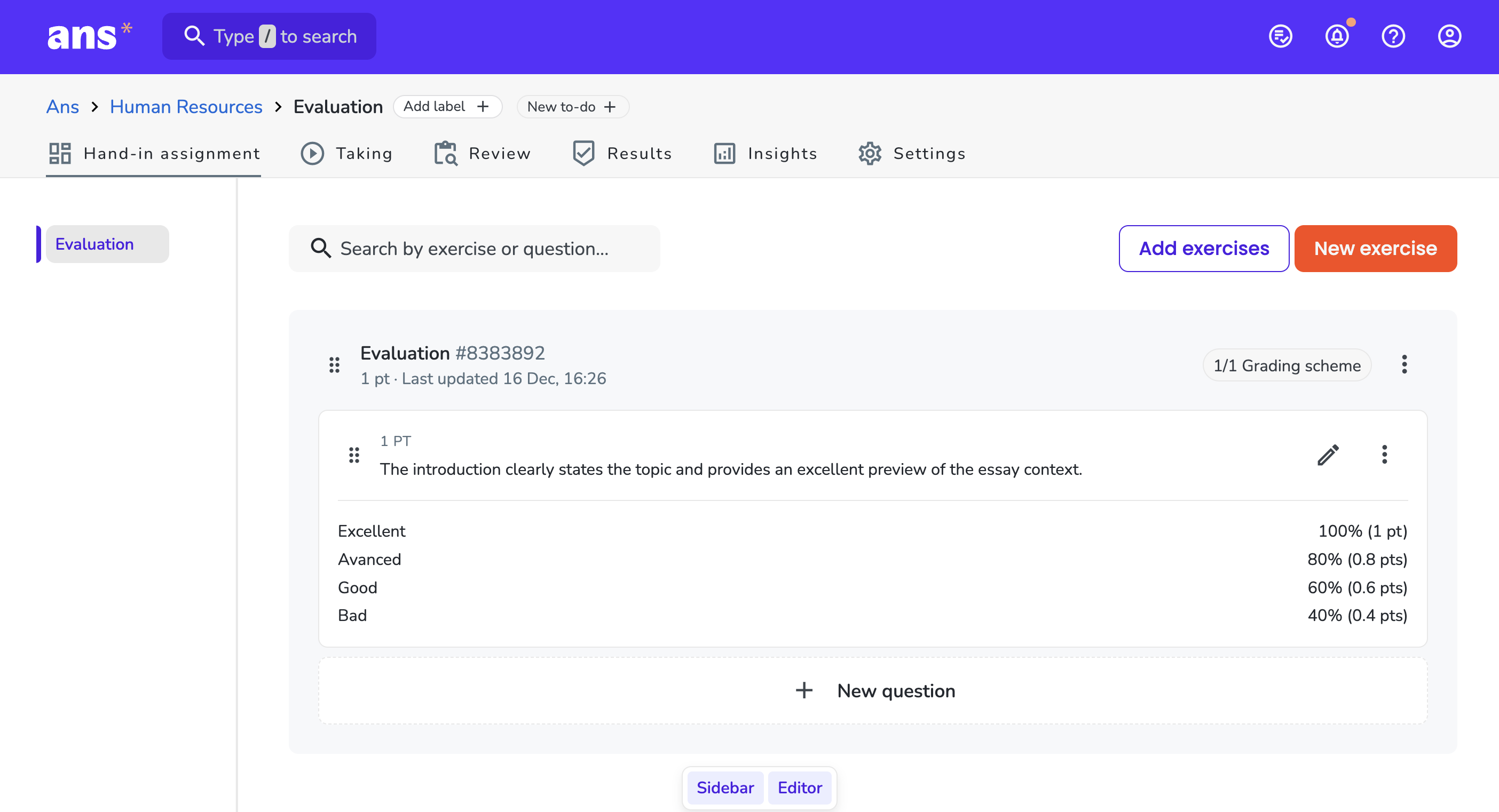Open the global search box
The width and height of the screenshot is (1499, 812).
click(269, 36)
